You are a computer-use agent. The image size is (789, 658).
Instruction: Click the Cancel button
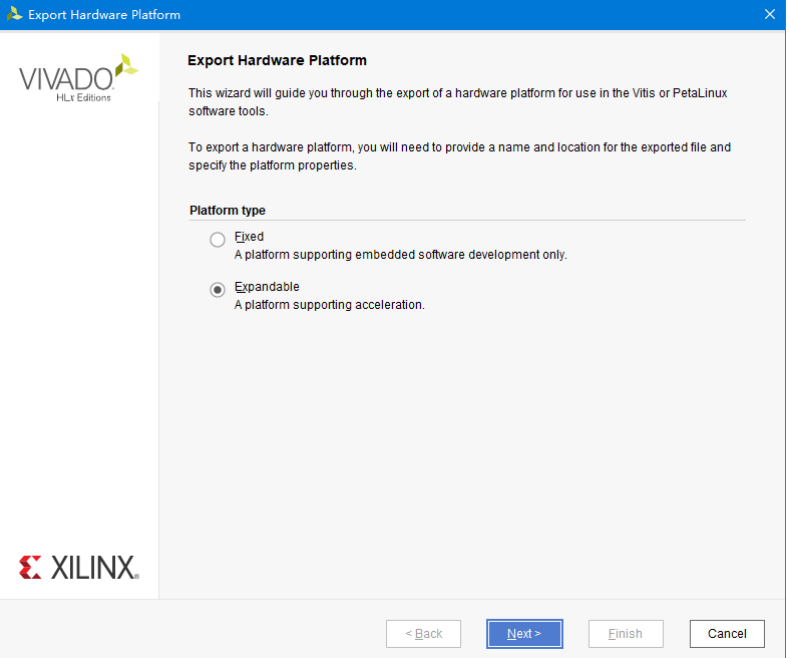click(727, 634)
